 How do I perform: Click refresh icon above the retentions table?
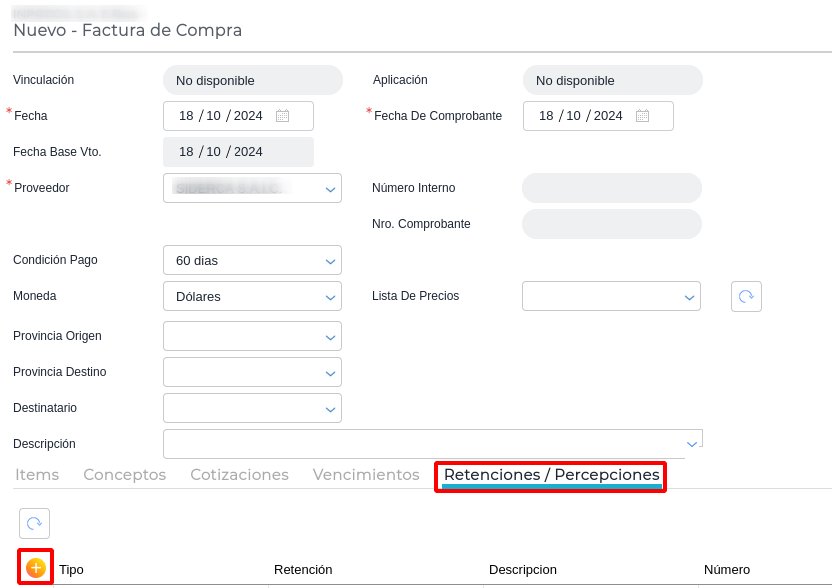[34, 523]
